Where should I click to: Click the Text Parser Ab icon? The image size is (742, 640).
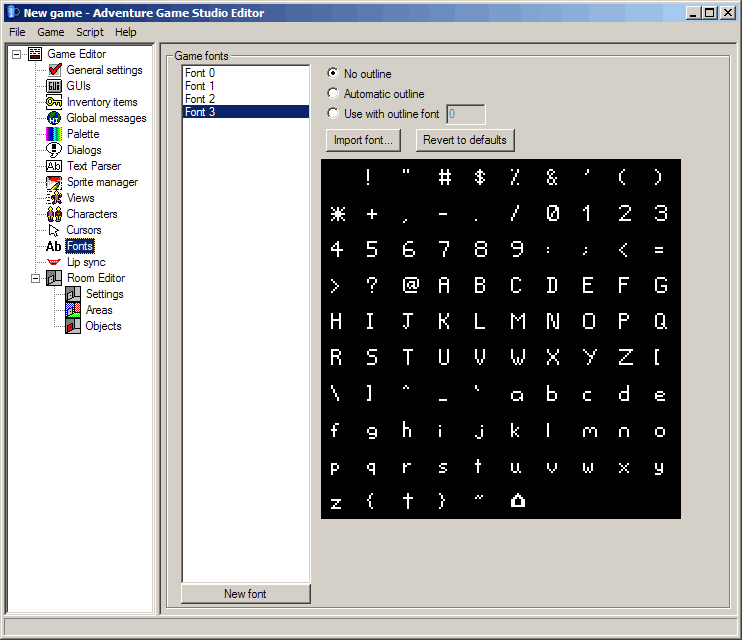(54, 166)
